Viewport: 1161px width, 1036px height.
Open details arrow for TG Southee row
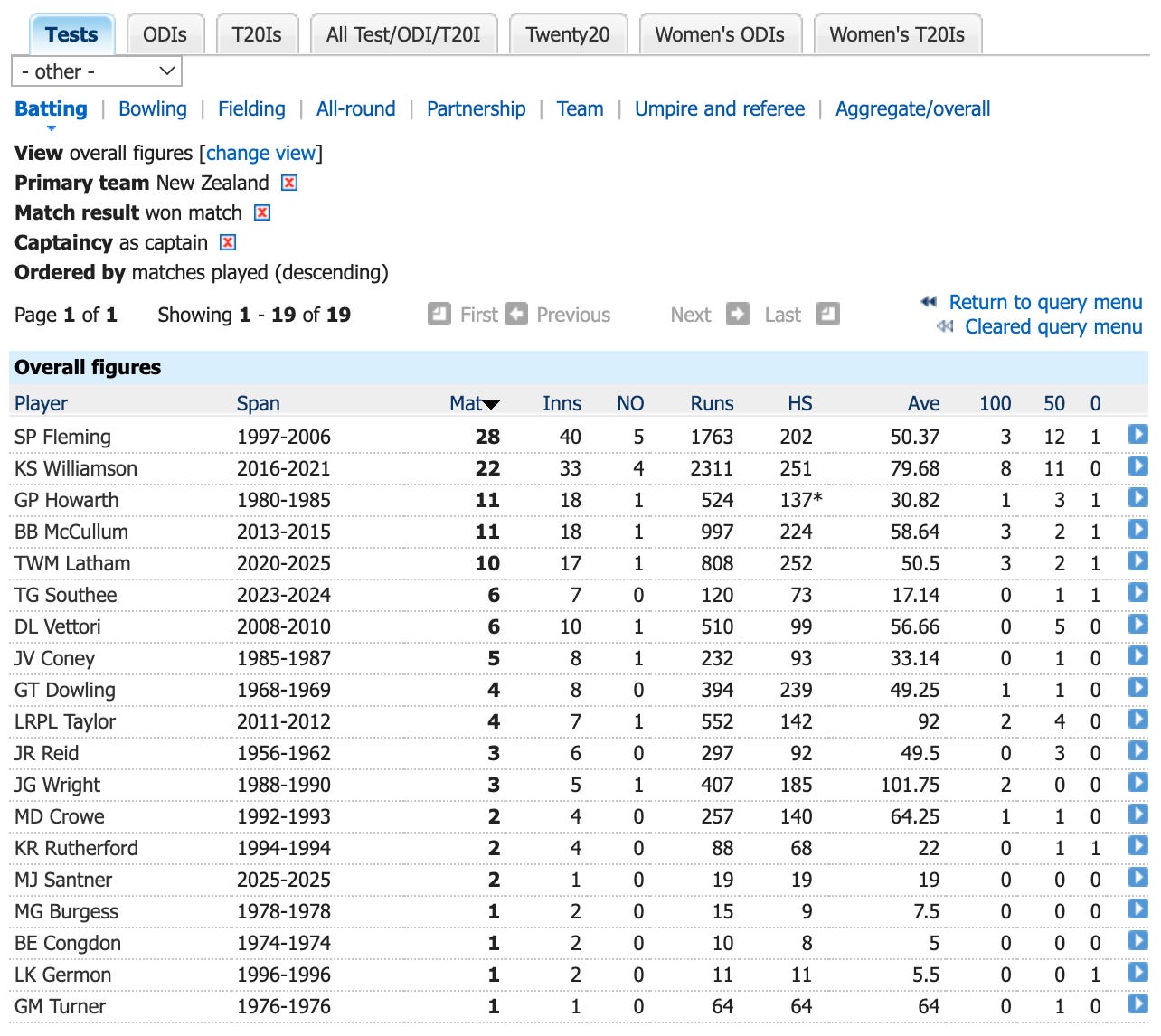[1138, 593]
